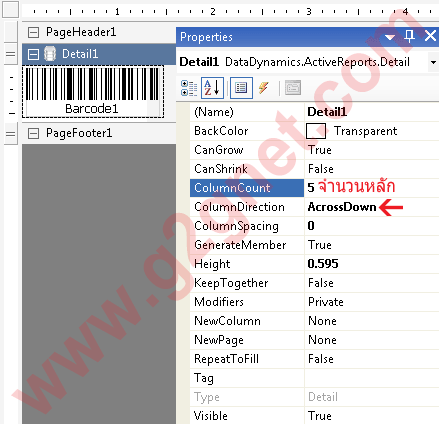Select the PageHeader1 section bar

99,33
